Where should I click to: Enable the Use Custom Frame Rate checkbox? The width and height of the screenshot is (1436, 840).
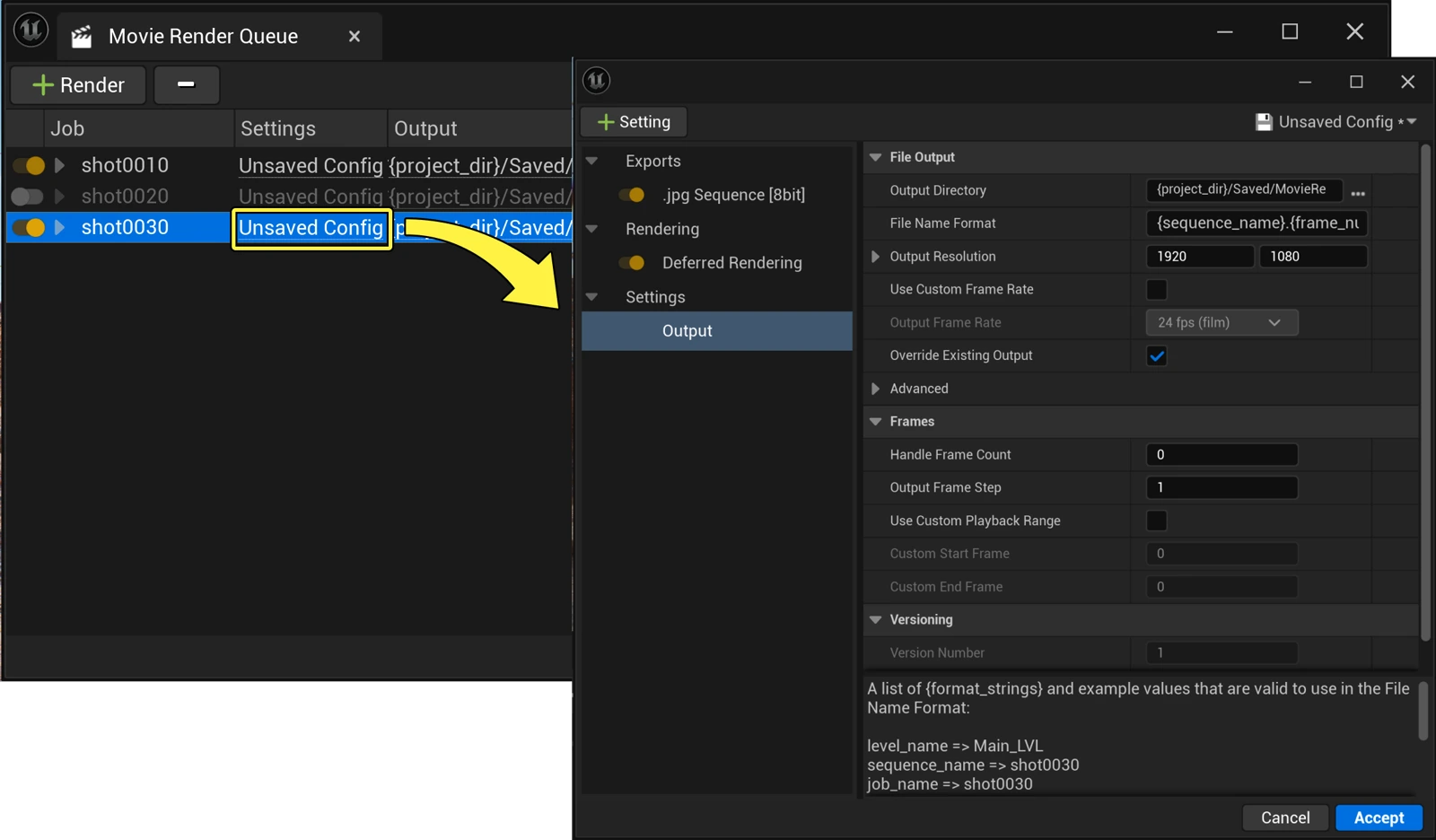(x=1157, y=290)
